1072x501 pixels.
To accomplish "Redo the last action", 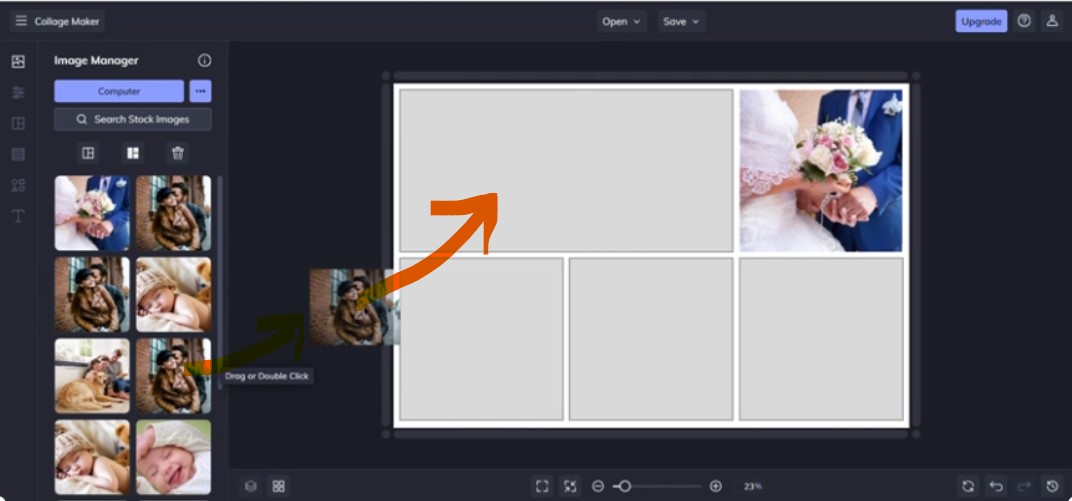I will 1024,486.
